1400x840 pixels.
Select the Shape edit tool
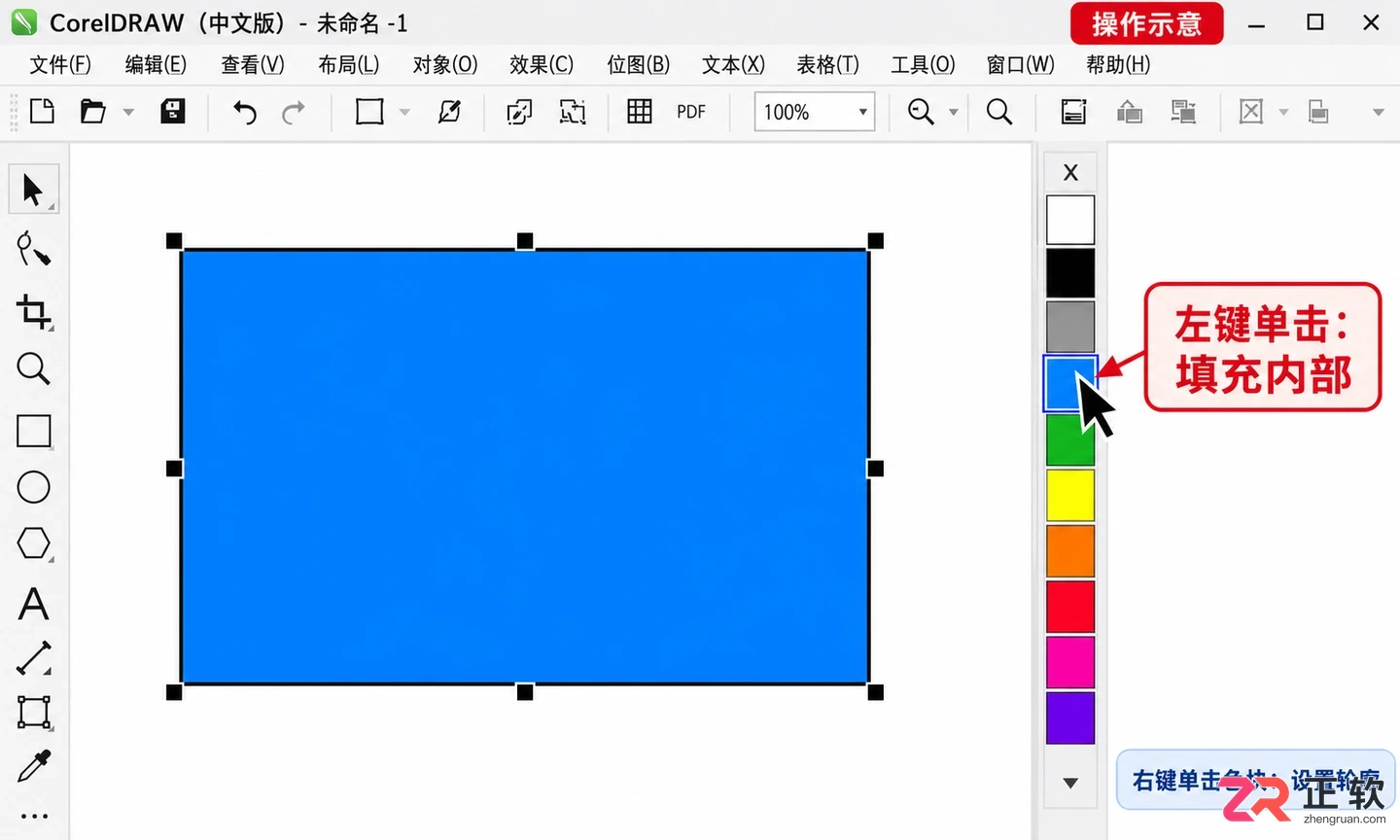coord(33,250)
